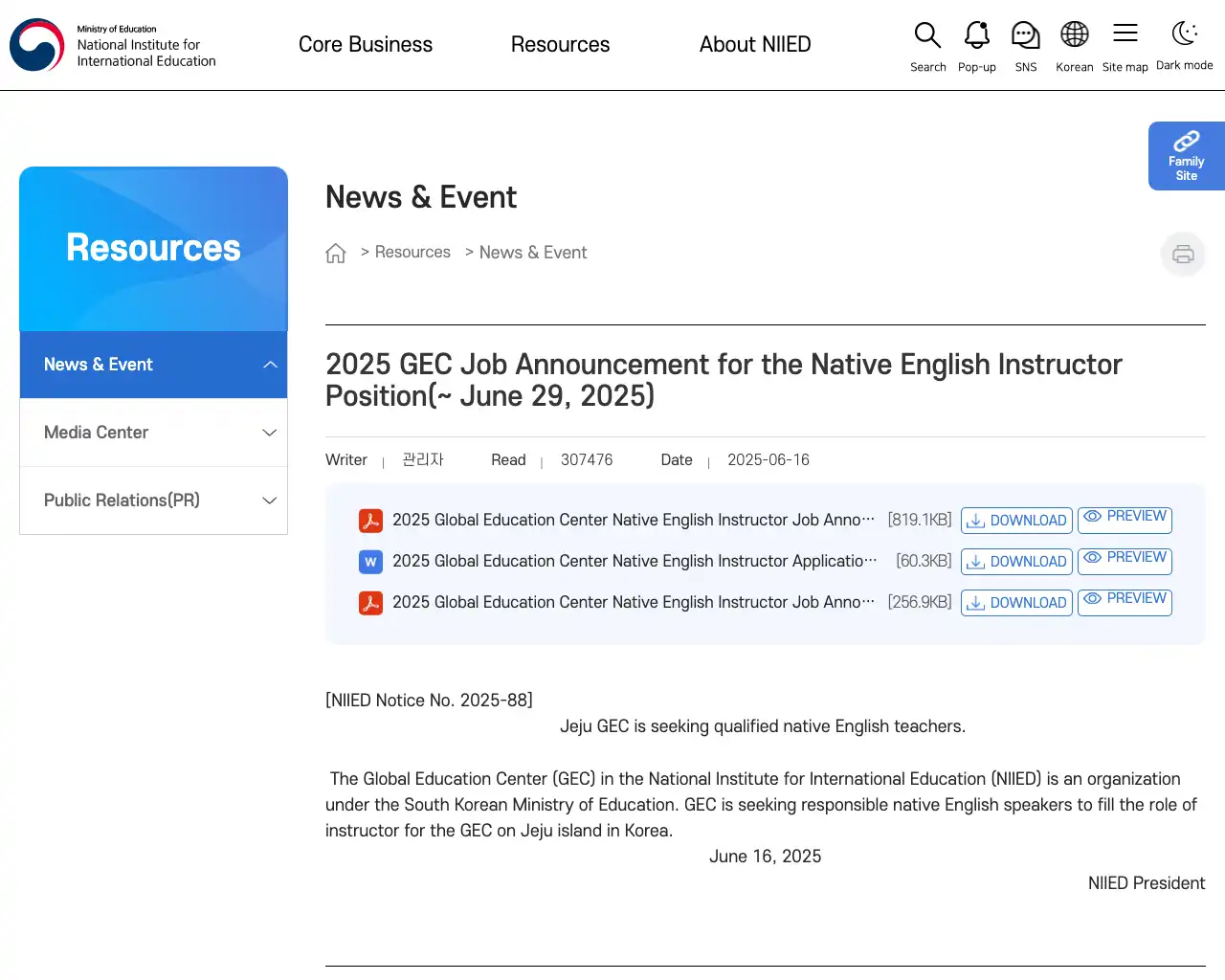Open third attachment titled Job Anno… (256.9KB)
Screen dimensions: 1225x980
[x=634, y=603]
